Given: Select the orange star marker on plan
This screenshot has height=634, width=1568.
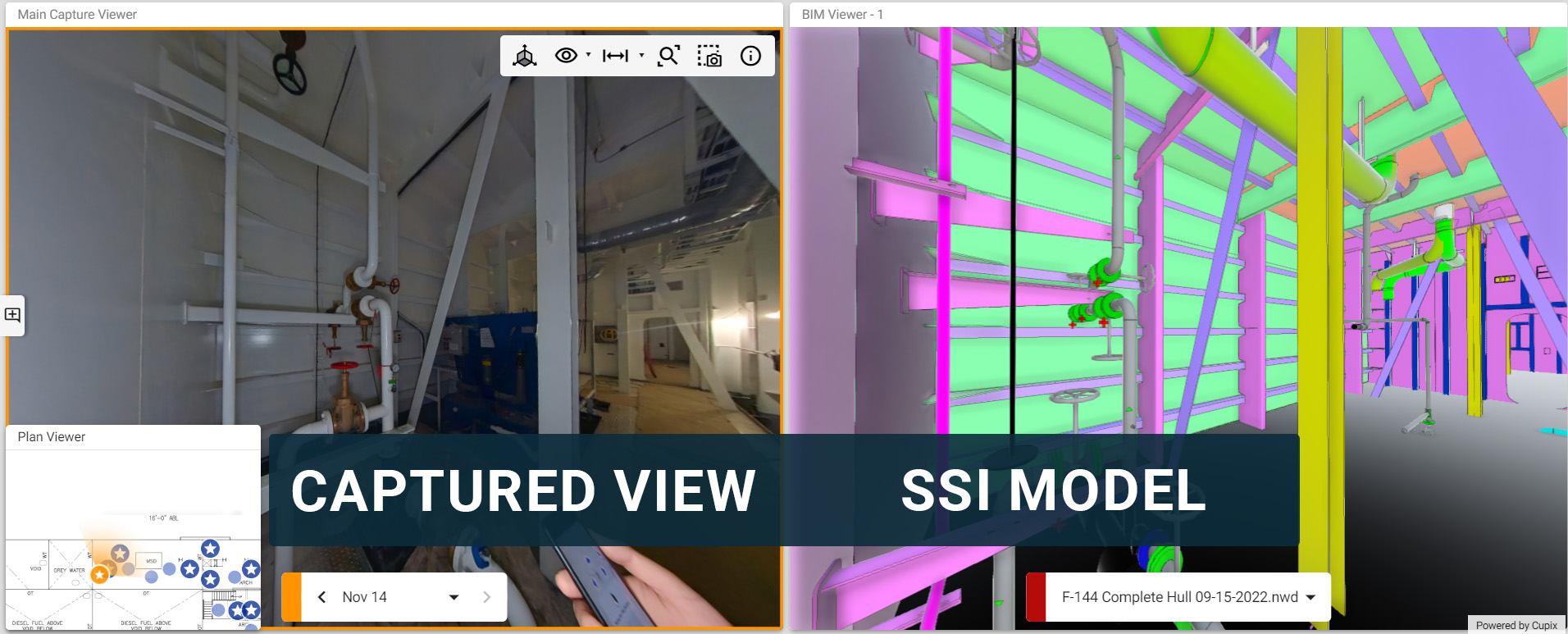Looking at the screenshot, I should coord(99,574).
